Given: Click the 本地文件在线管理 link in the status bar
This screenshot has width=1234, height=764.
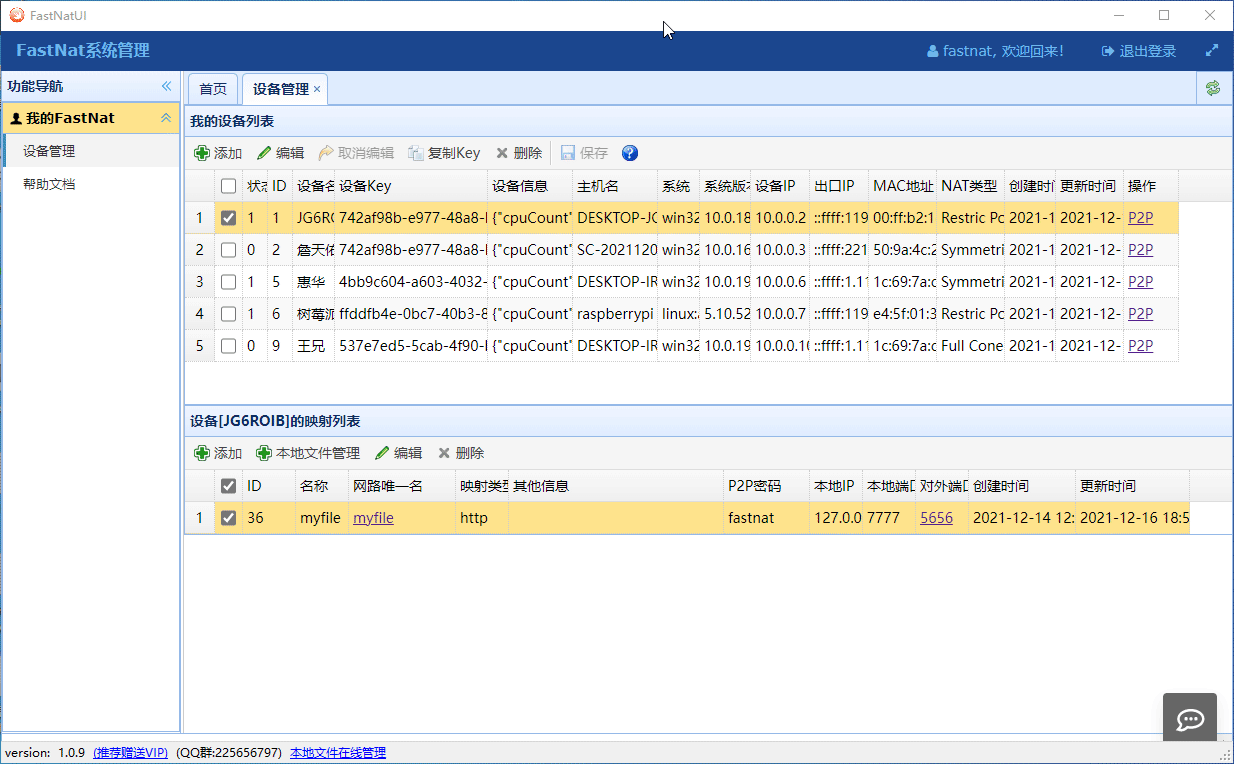Looking at the screenshot, I should tap(337, 753).
